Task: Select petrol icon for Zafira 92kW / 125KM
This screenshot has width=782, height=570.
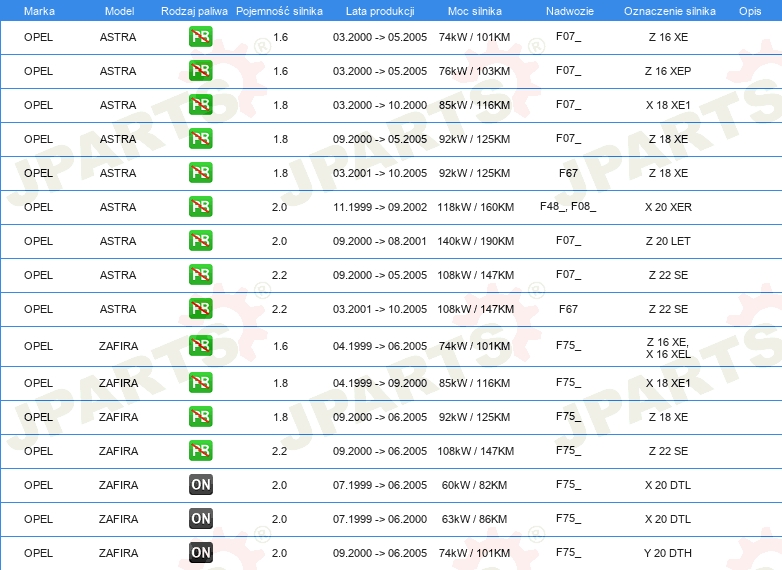Action: pos(200,416)
